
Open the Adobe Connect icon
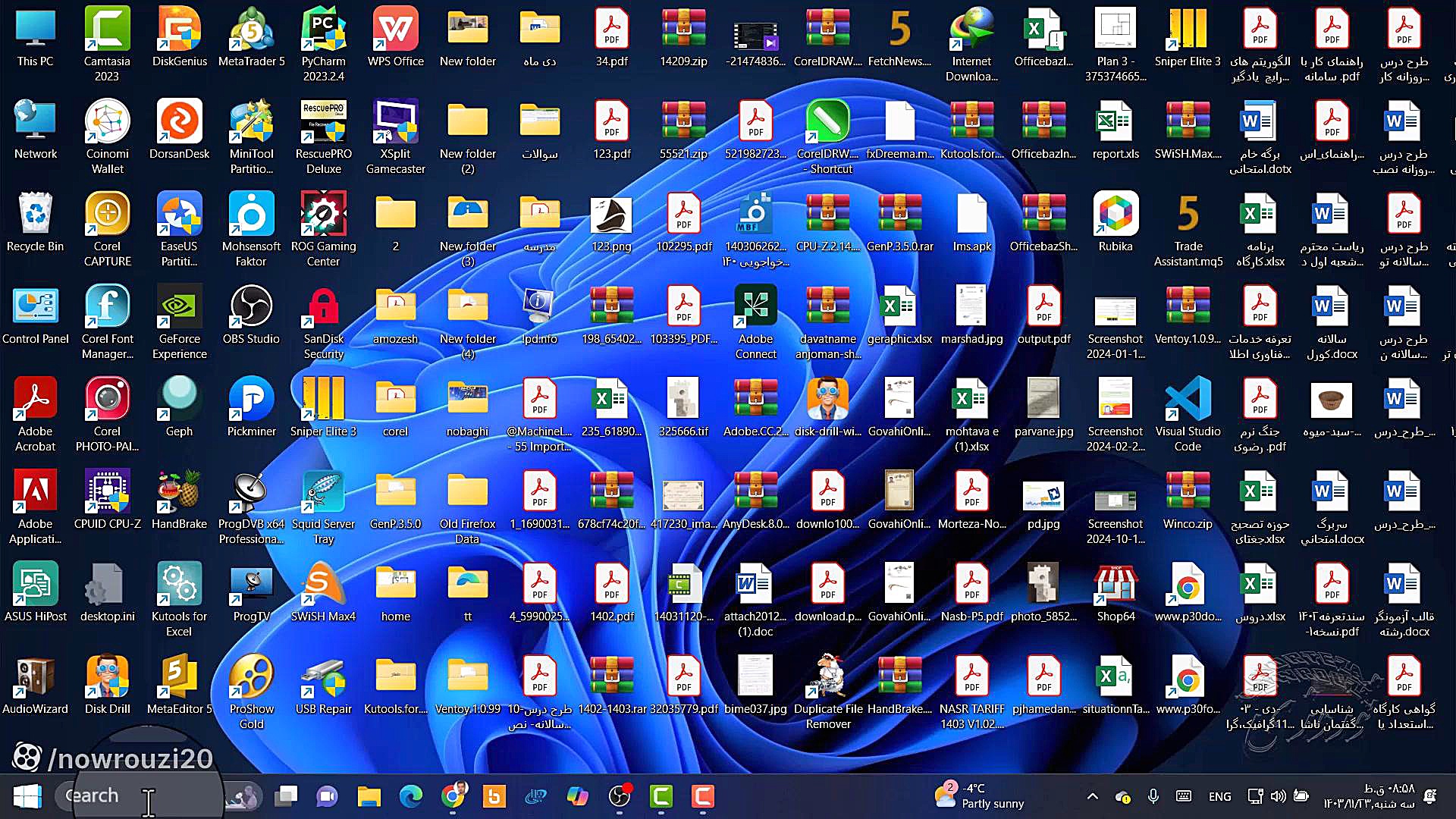pyautogui.click(x=755, y=322)
